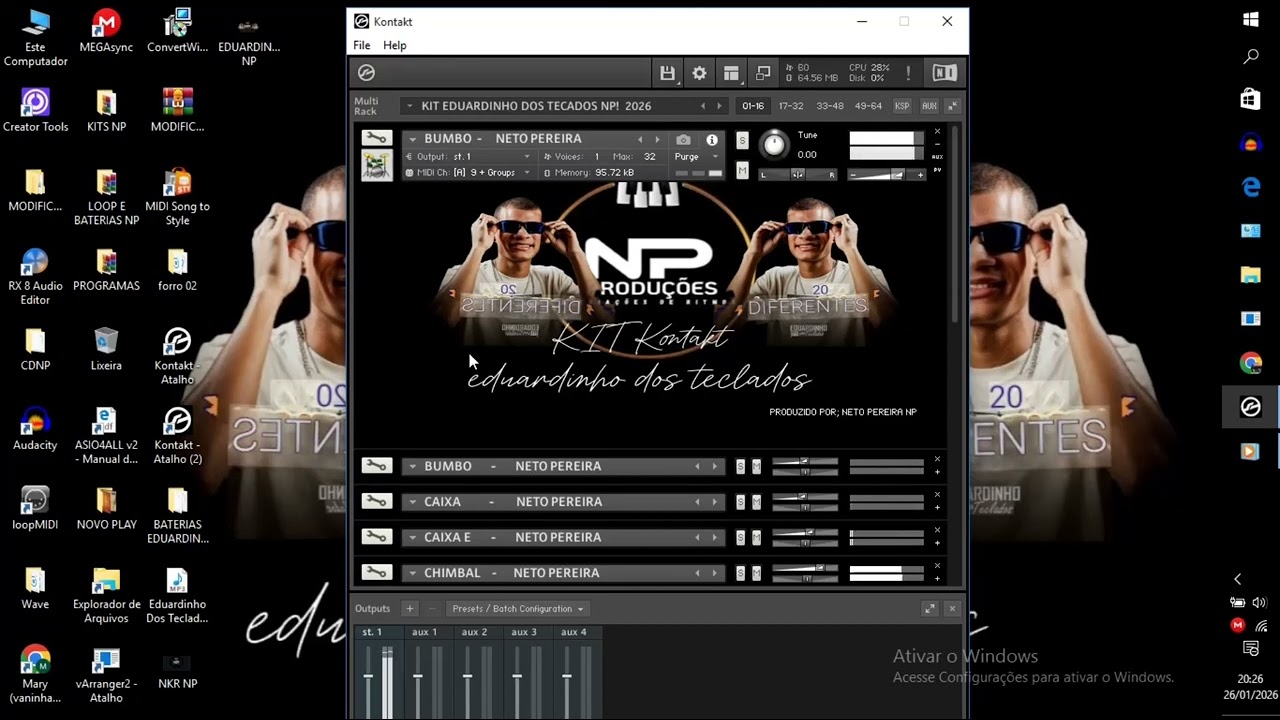The width and height of the screenshot is (1280, 720).
Task: Click wrench icon of lower BUMBO row
Action: click(x=376, y=466)
